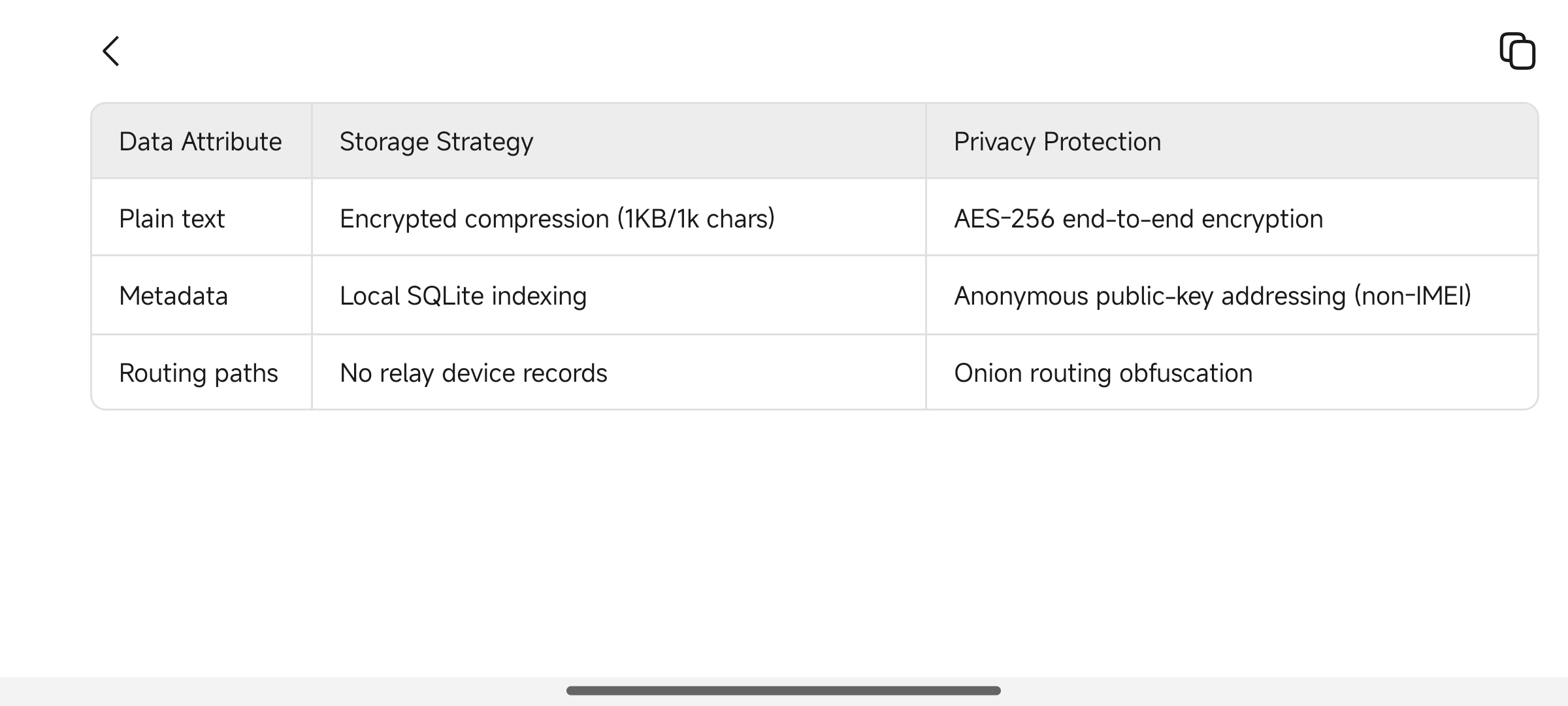Click the (1KB/1k chars) text

696,218
